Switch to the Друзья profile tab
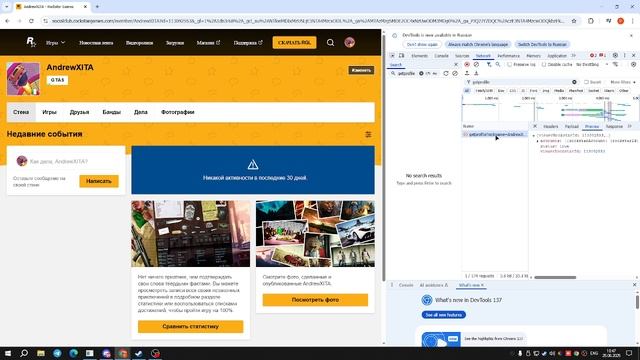This screenshot has height=360, width=640. (79, 112)
